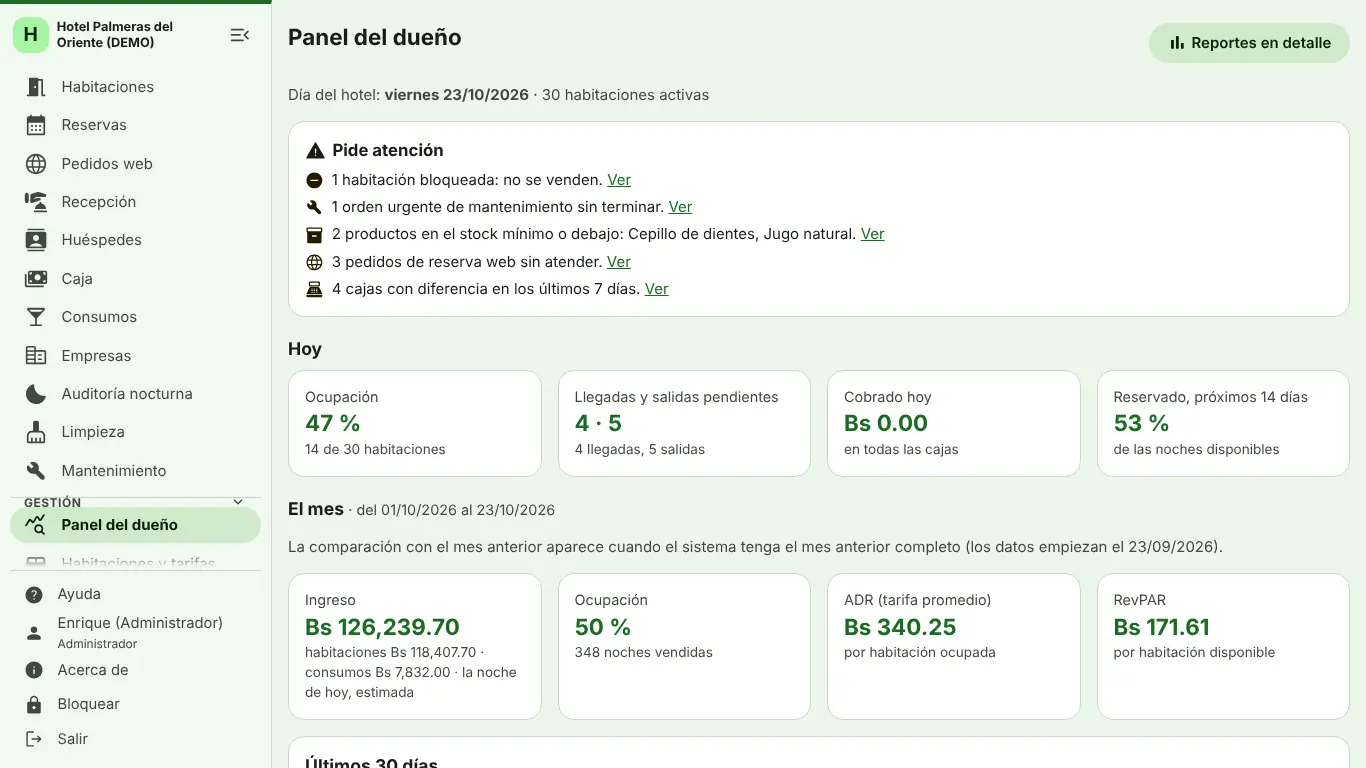This screenshot has height=768, width=1366.
Task: Go to Reservas section
Action: 135,125
